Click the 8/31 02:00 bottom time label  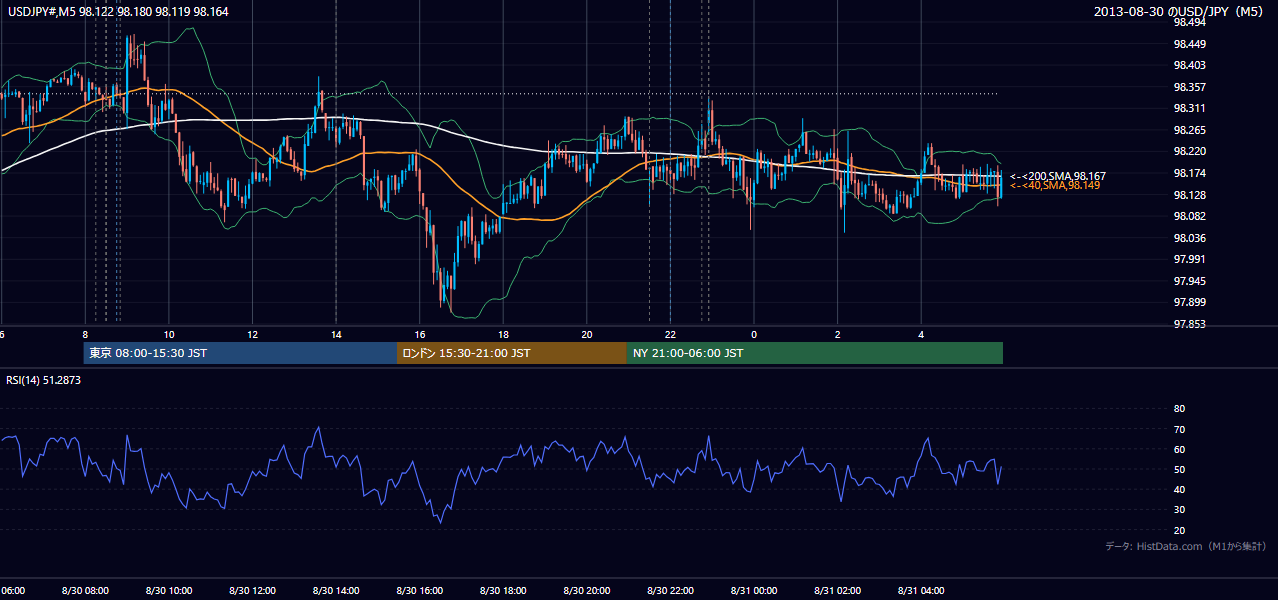(837, 591)
